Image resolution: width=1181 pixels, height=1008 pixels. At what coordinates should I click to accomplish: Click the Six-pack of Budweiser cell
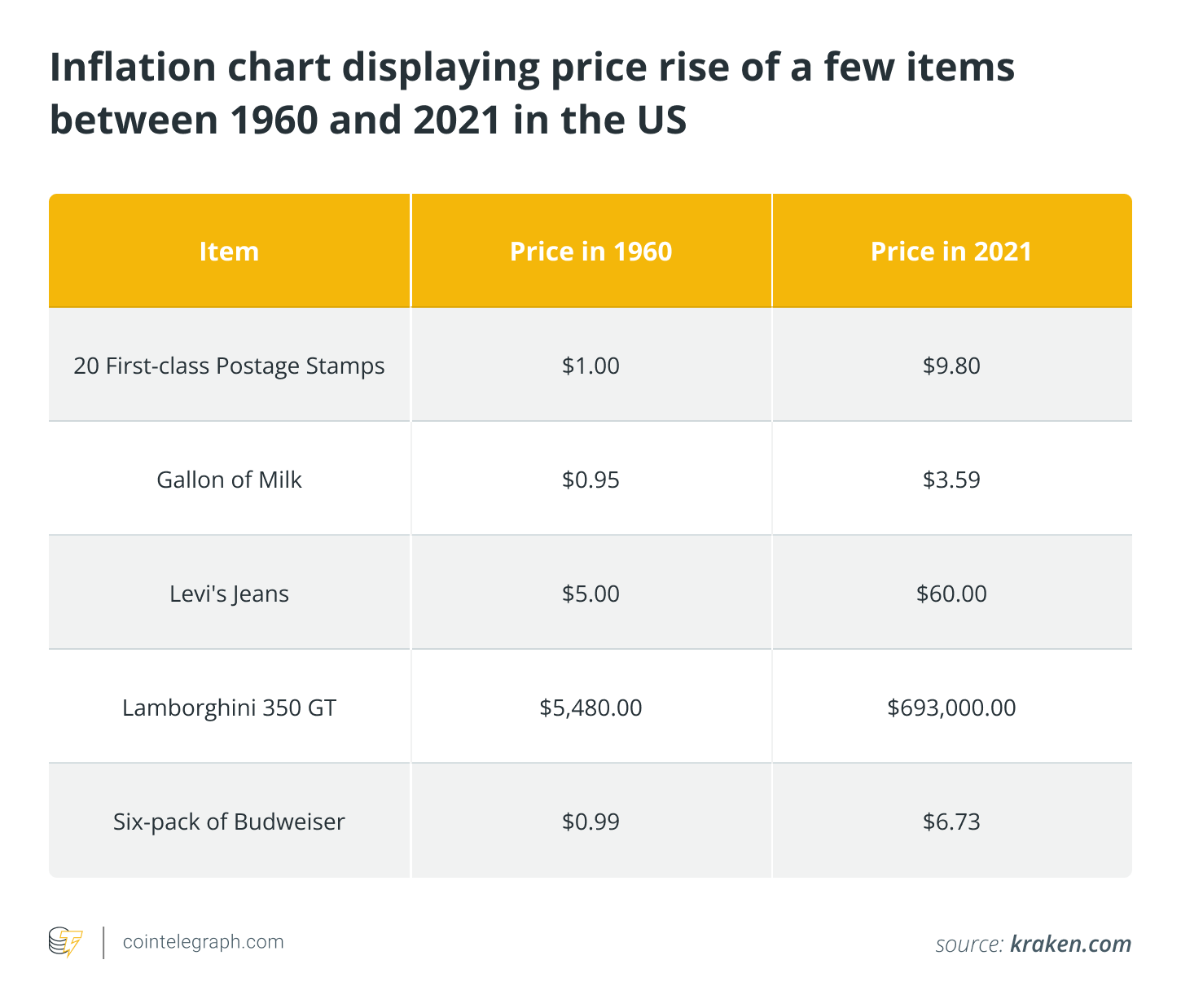click(229, 822)
